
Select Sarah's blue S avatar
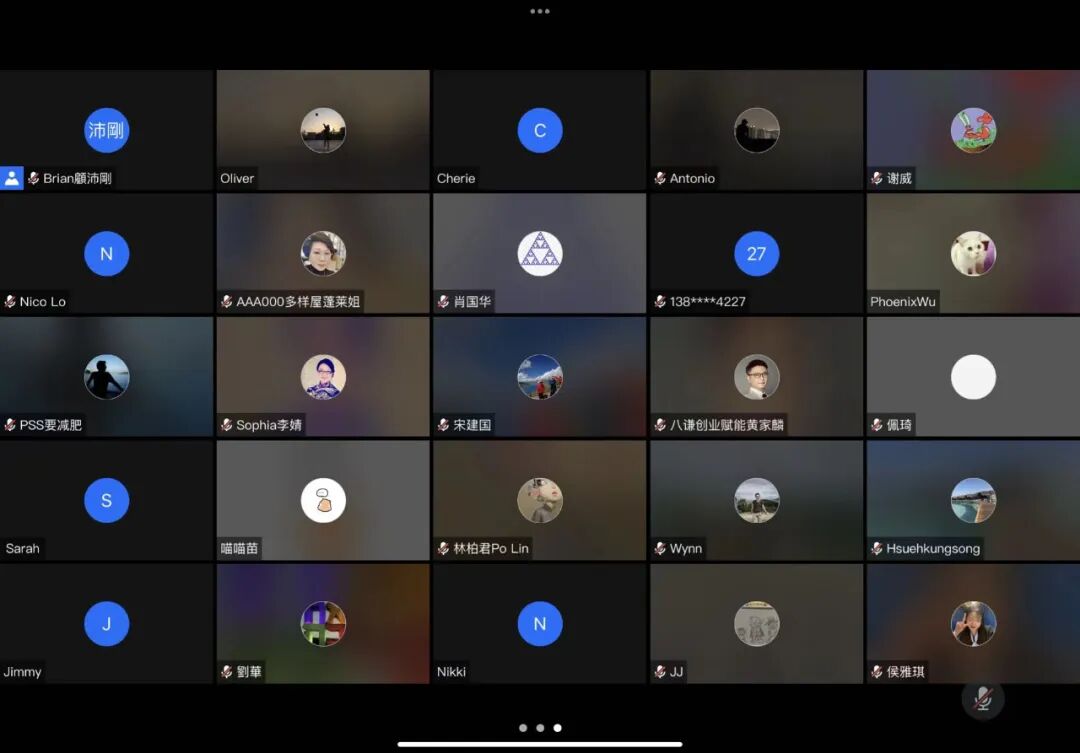(x=107, y=500)
